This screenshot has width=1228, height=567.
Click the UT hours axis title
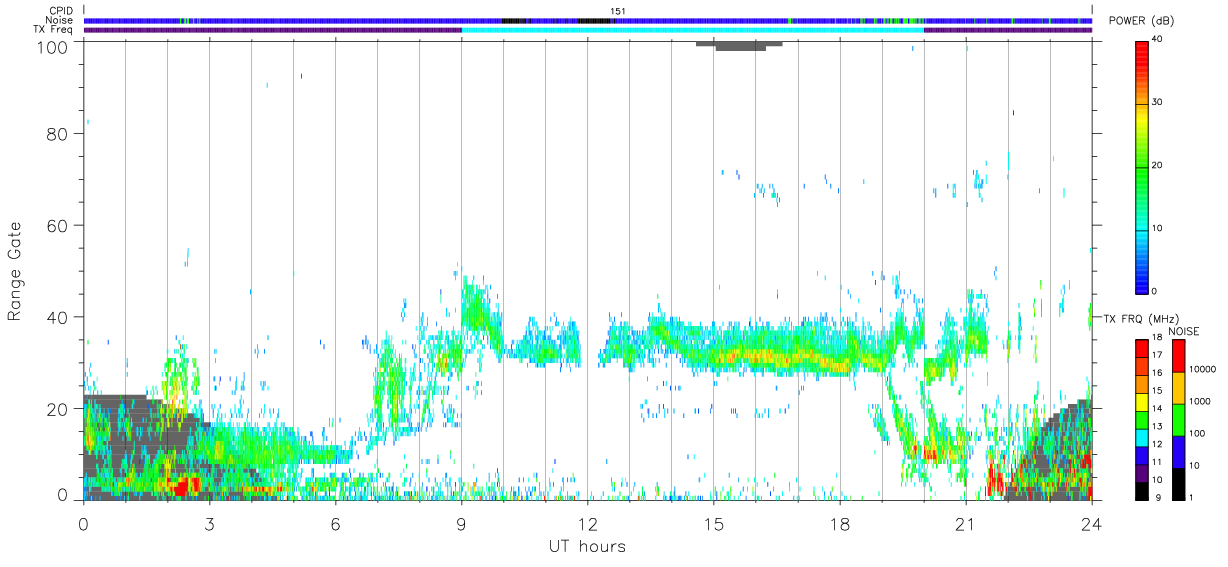(587, 546)
